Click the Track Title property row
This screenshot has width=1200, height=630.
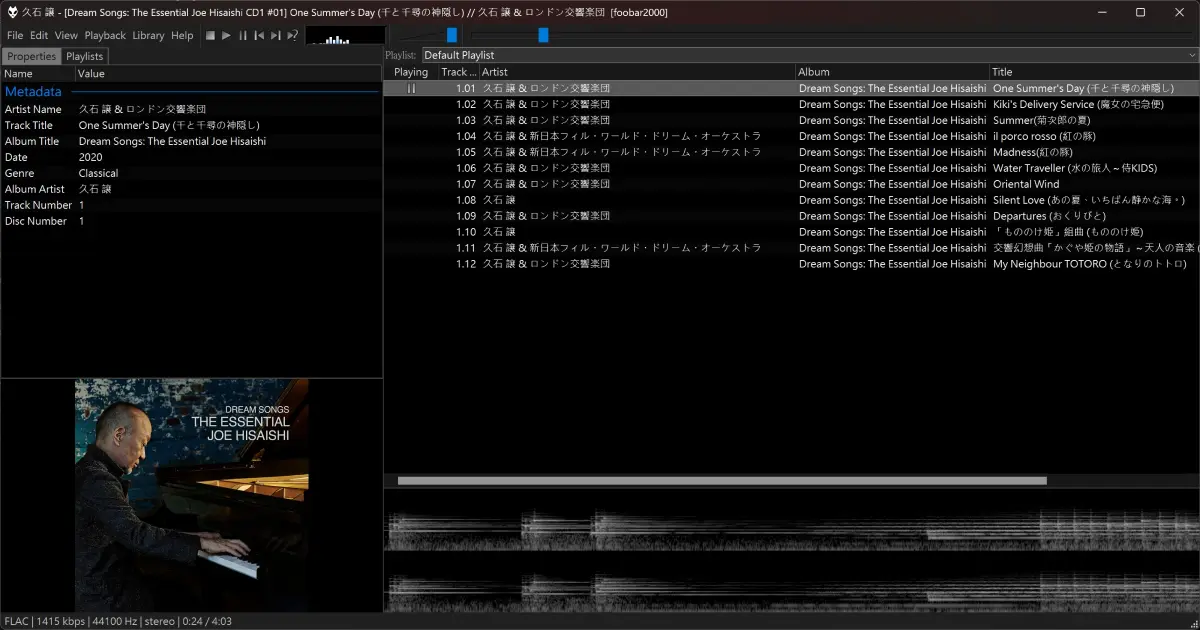point(191,125)
